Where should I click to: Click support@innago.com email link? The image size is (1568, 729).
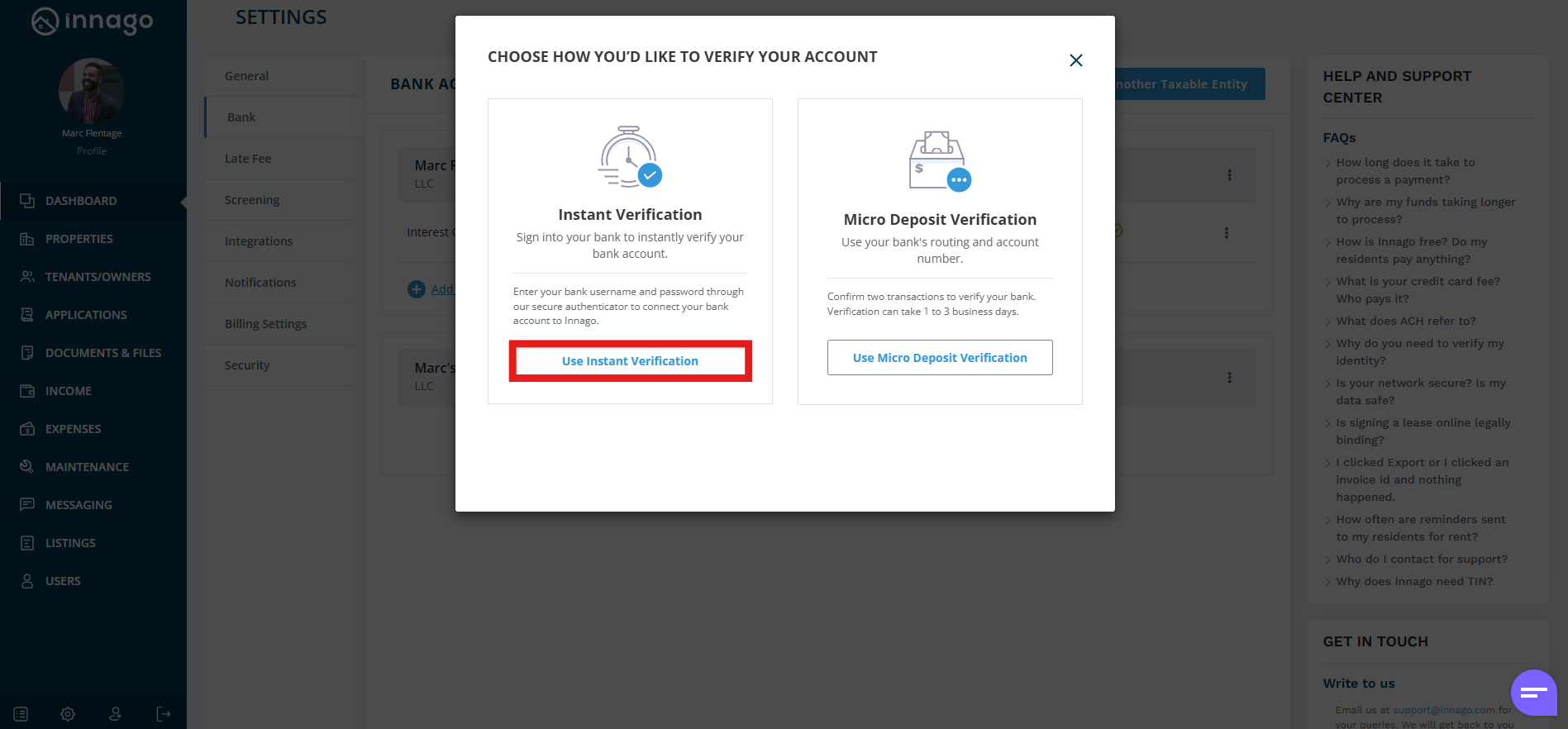(x=1443, y=710)
